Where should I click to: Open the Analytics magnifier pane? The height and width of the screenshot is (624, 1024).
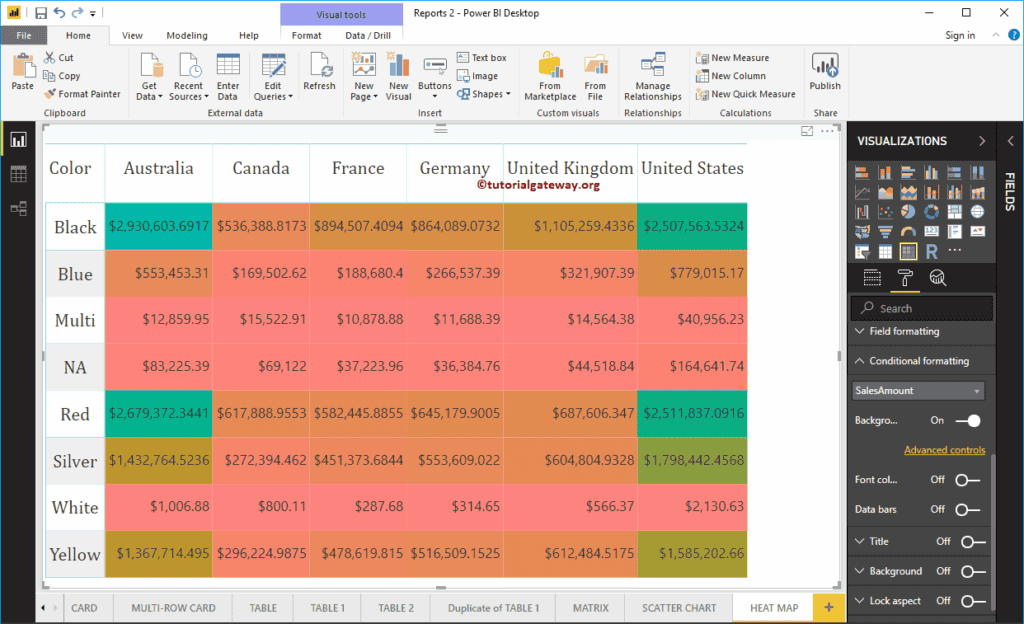click(937, 278)
